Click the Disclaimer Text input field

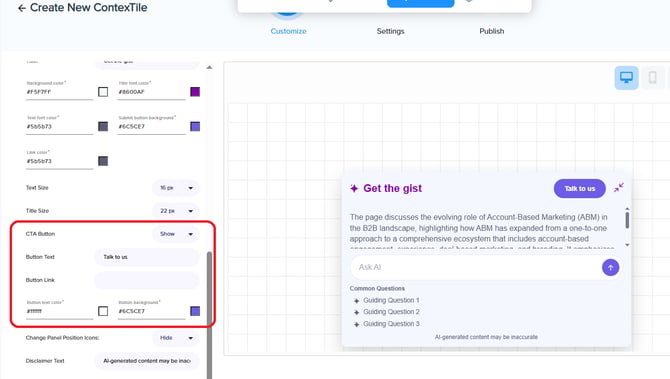[x=147, y=361]
